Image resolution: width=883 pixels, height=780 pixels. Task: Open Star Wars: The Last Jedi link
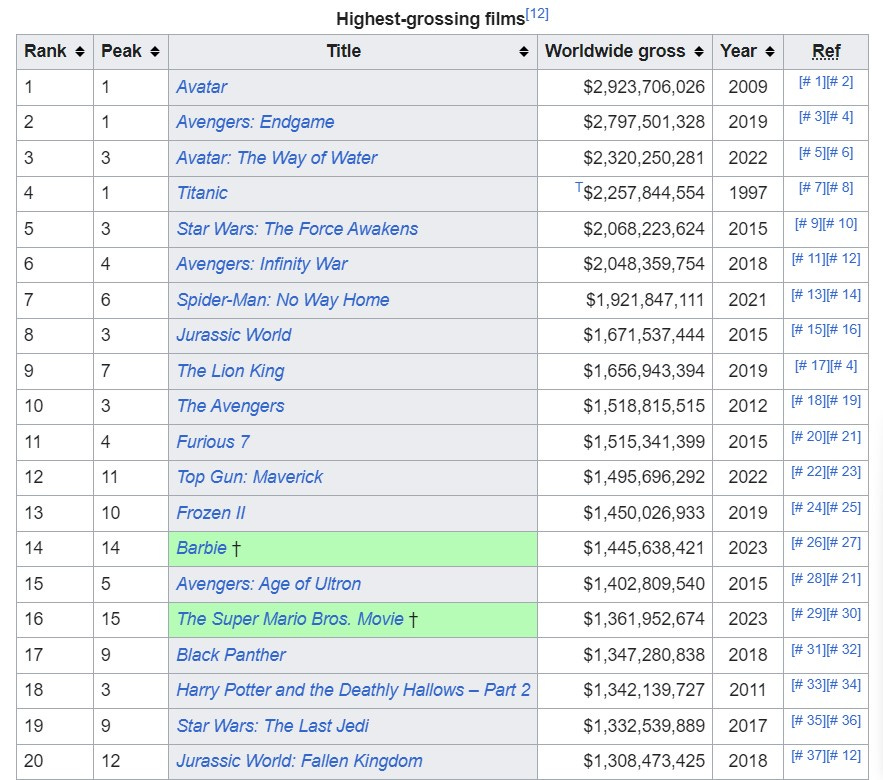[x=273, y=725]
